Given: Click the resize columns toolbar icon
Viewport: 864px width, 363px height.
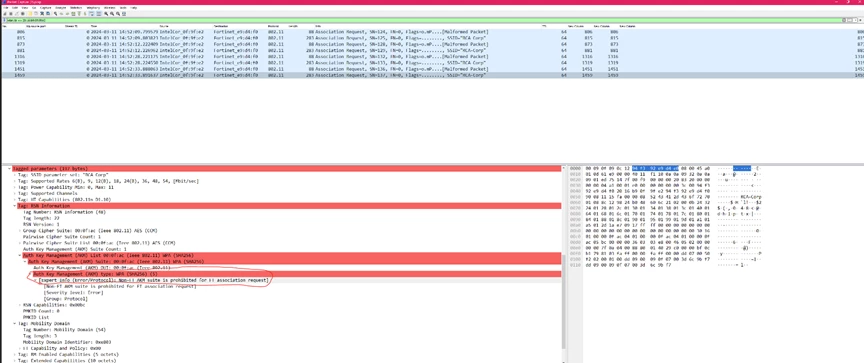Looking at the screenshot, I should click(x=124, y=14).
